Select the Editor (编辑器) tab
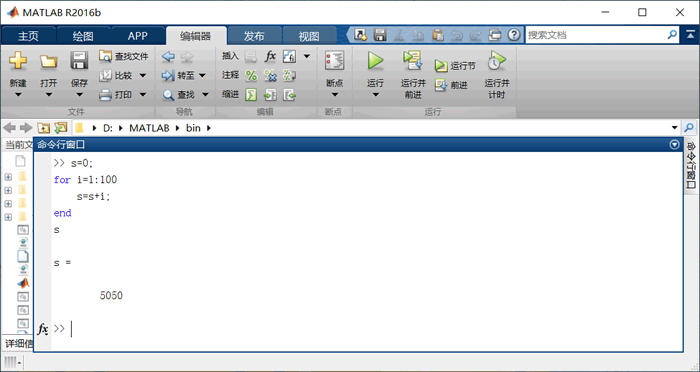This screenshot has width=700, height=372. (x=196, y=36)
